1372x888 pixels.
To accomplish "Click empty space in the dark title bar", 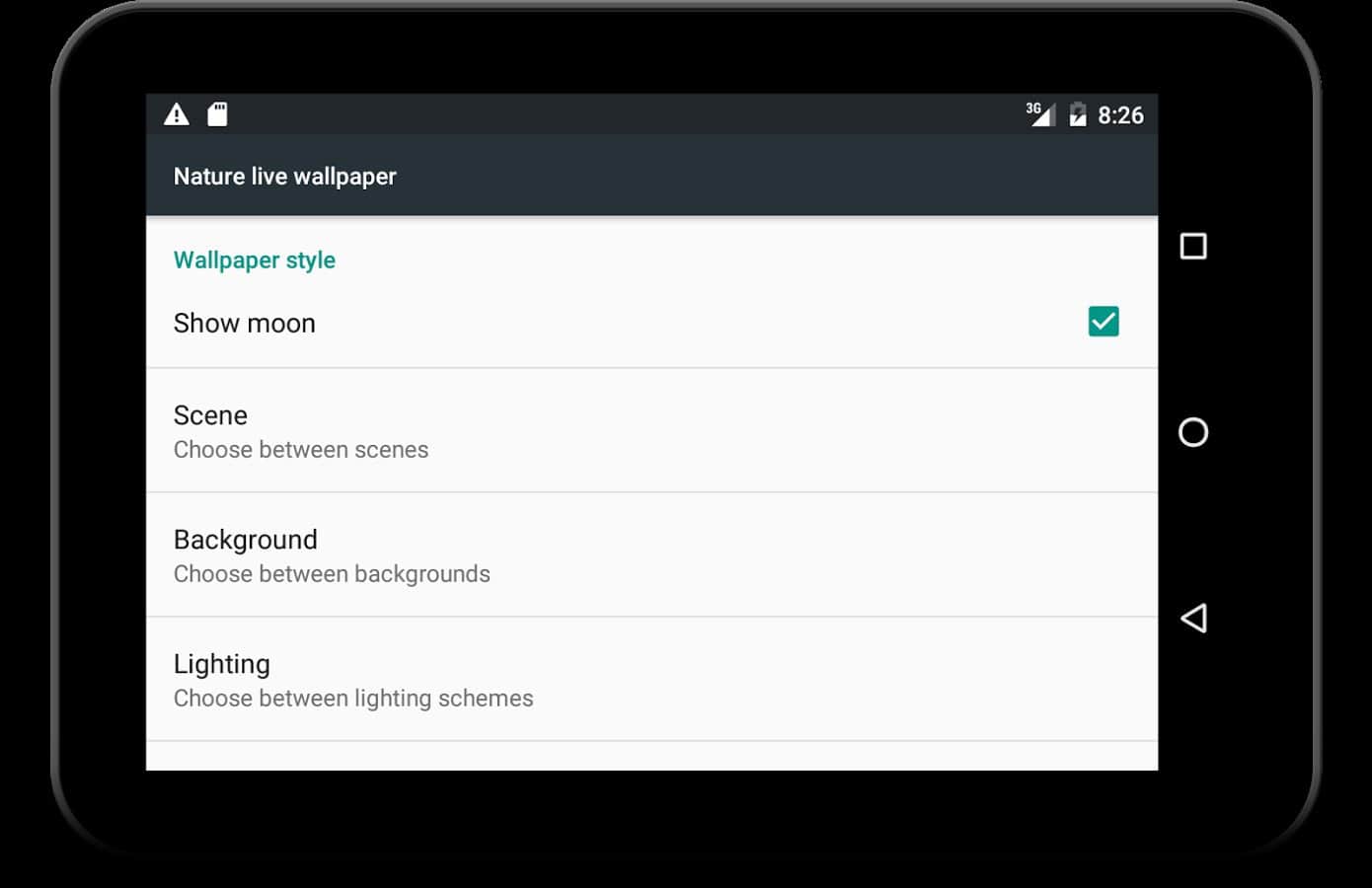I will (770, 177).
